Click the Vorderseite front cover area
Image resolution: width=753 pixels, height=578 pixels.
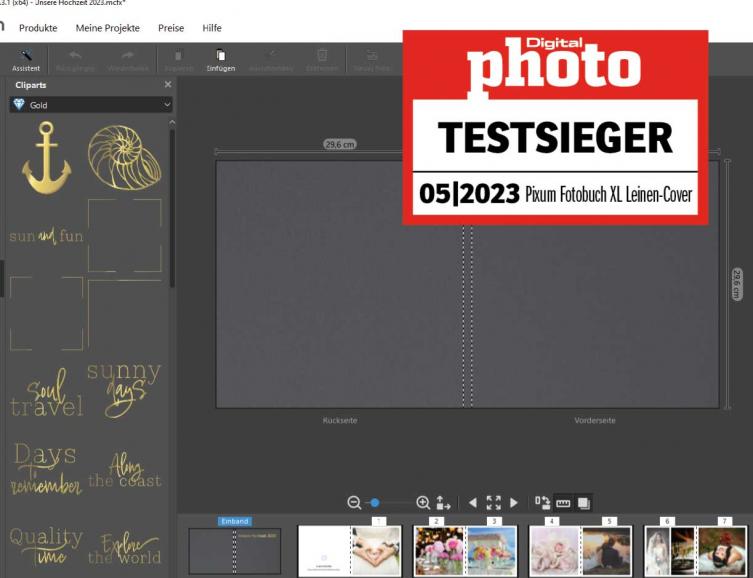595,317
